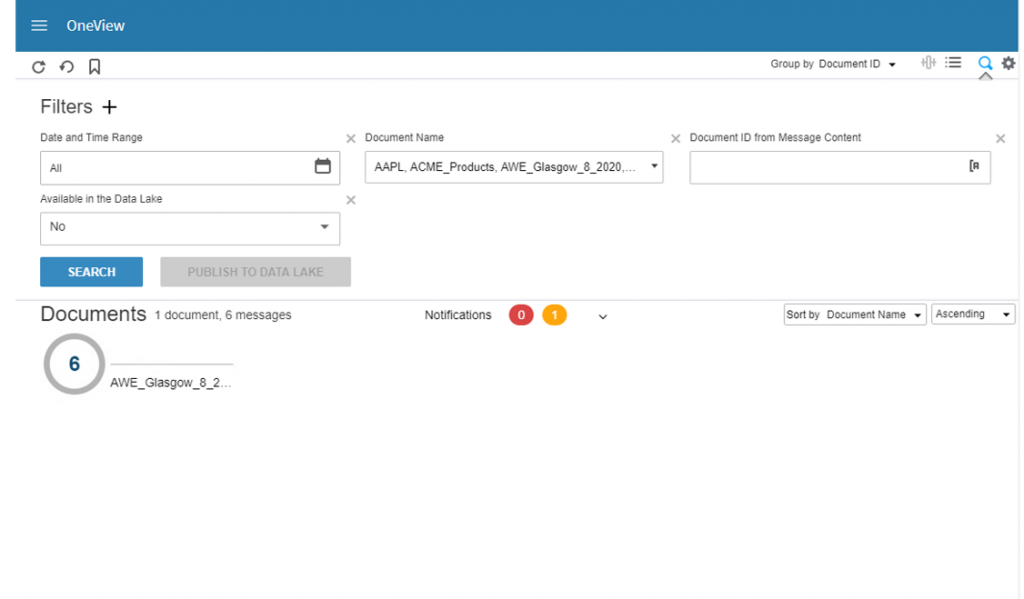Add a new filter with plus icon
Viewport: 1024px width, 599px height.
110,107
